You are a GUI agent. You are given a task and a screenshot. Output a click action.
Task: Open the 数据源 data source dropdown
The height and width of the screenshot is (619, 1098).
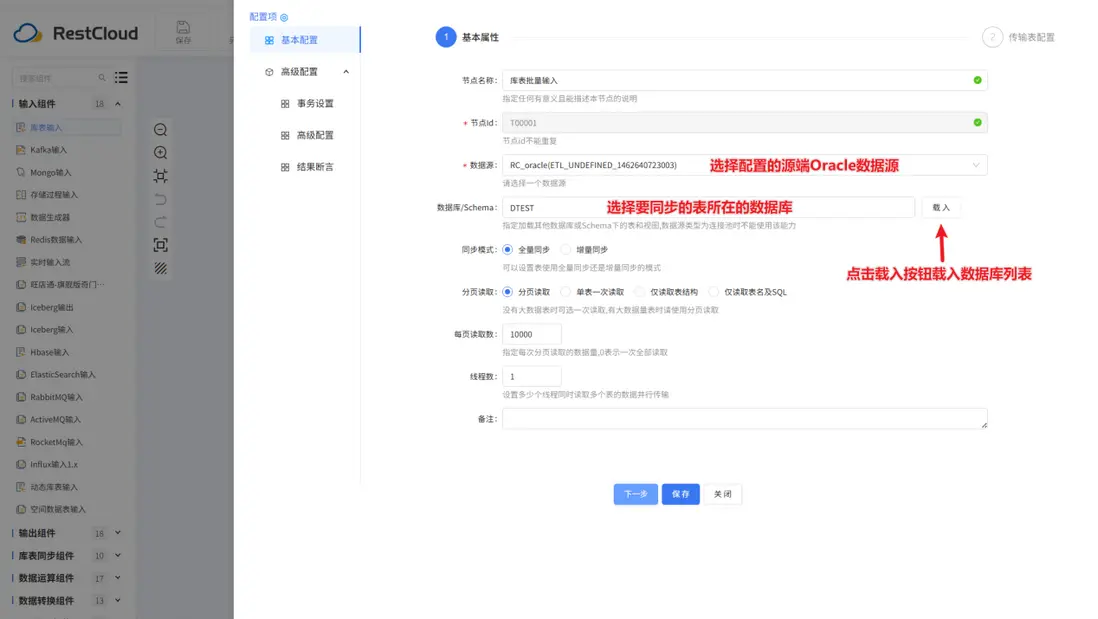click(x=977, y=165)
